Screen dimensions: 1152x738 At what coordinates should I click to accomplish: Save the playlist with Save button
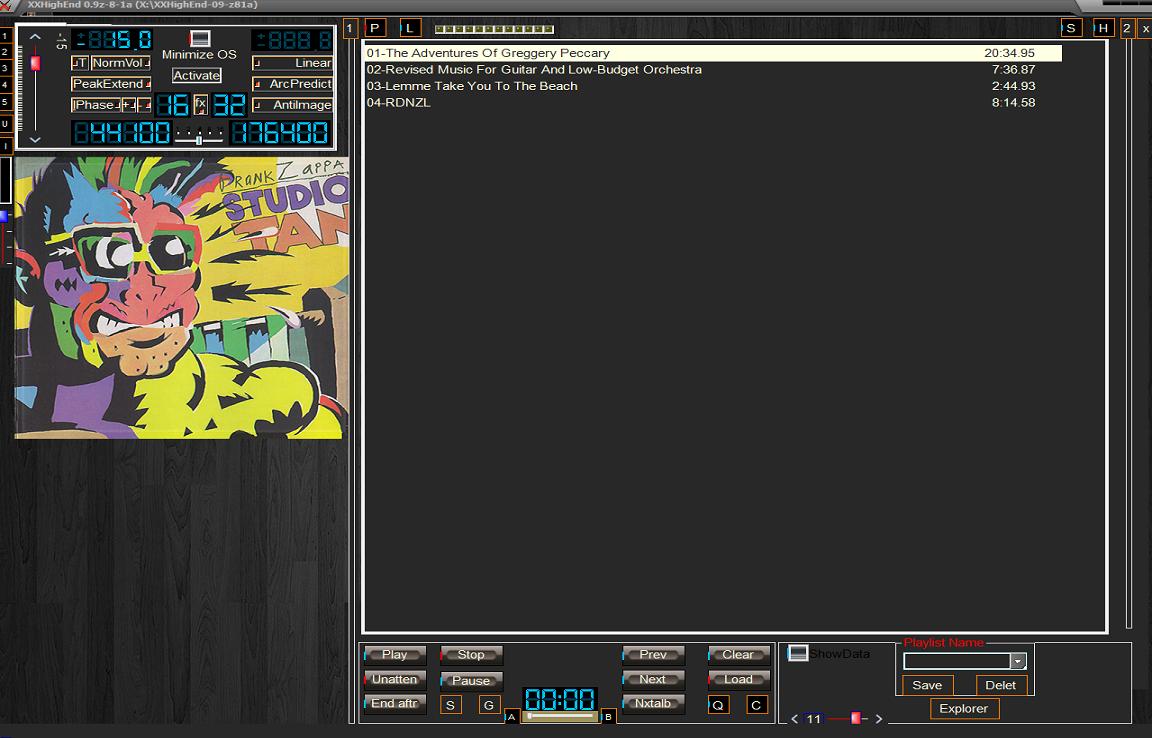(x=927, y=685)
